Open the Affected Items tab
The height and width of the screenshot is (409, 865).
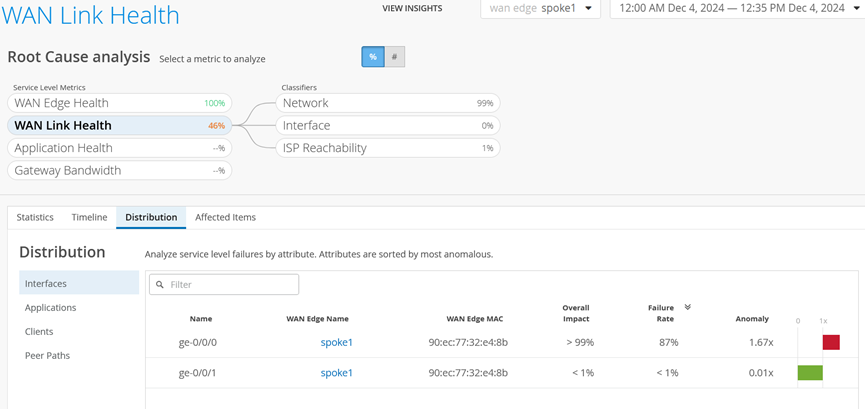point(225,217)
